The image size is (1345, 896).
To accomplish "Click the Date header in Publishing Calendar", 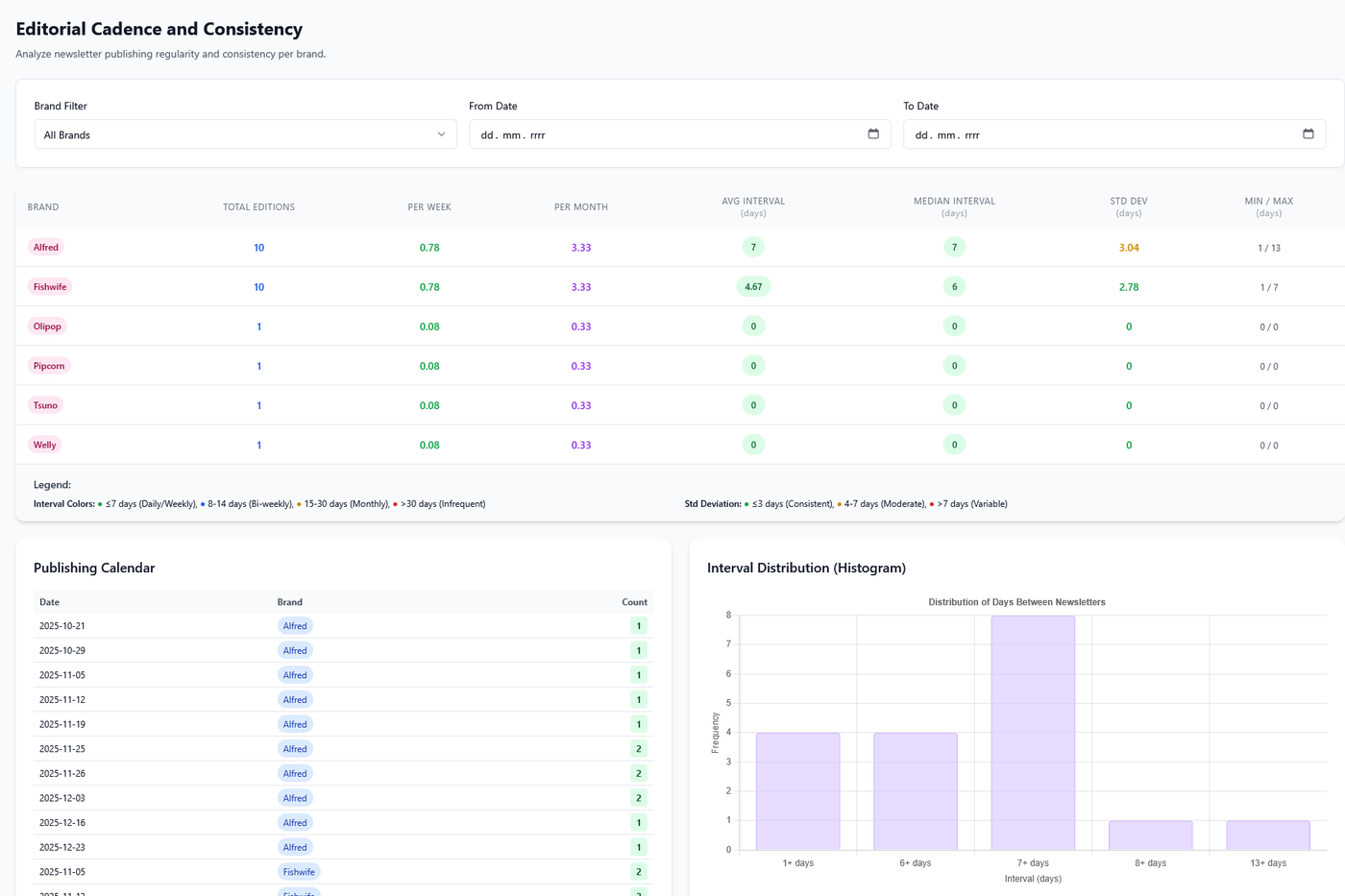I will (x=49, y=602).
